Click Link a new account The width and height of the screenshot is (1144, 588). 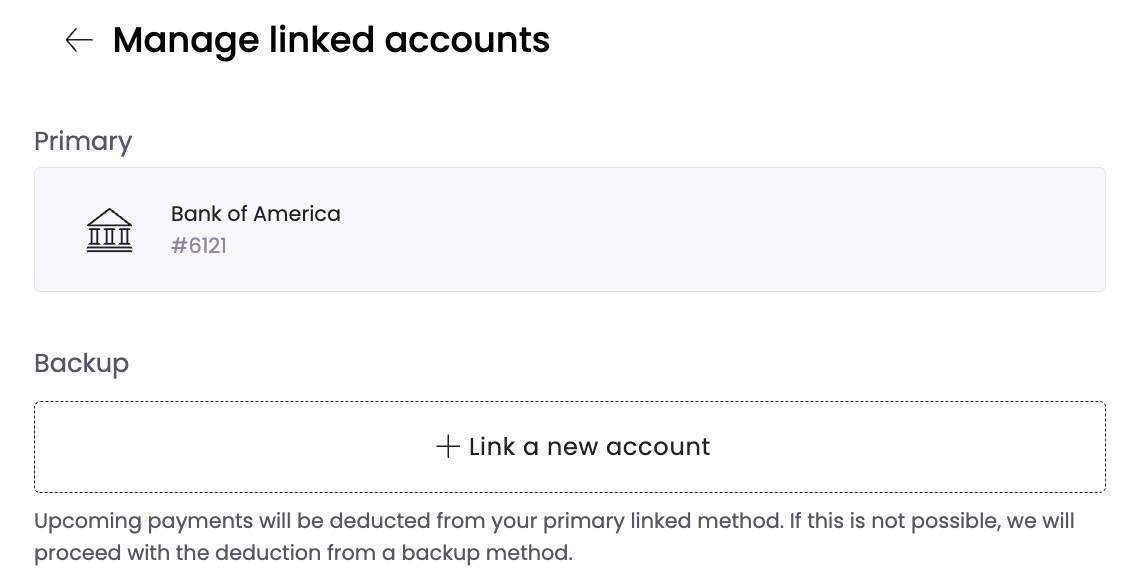573,446
